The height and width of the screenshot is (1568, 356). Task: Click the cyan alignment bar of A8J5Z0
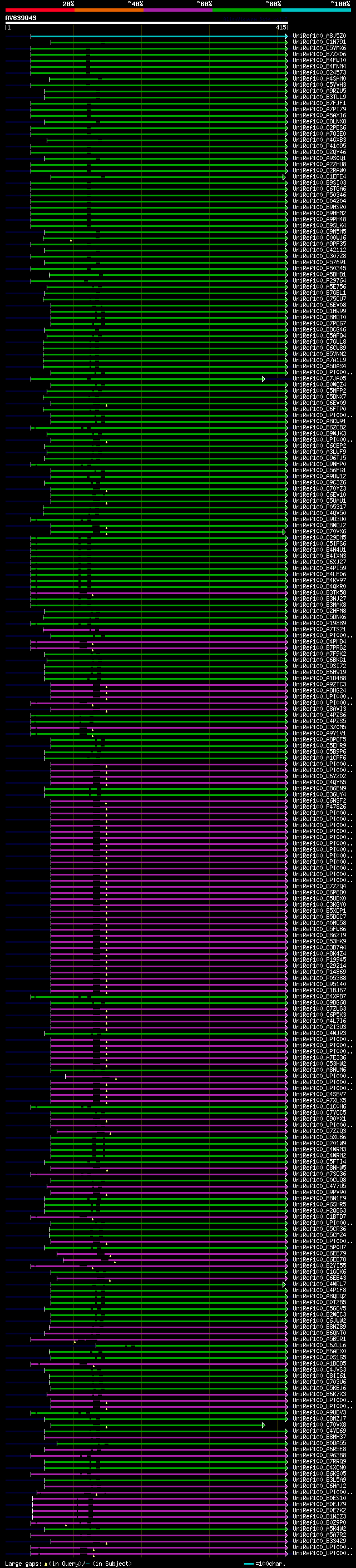[159, 36]
